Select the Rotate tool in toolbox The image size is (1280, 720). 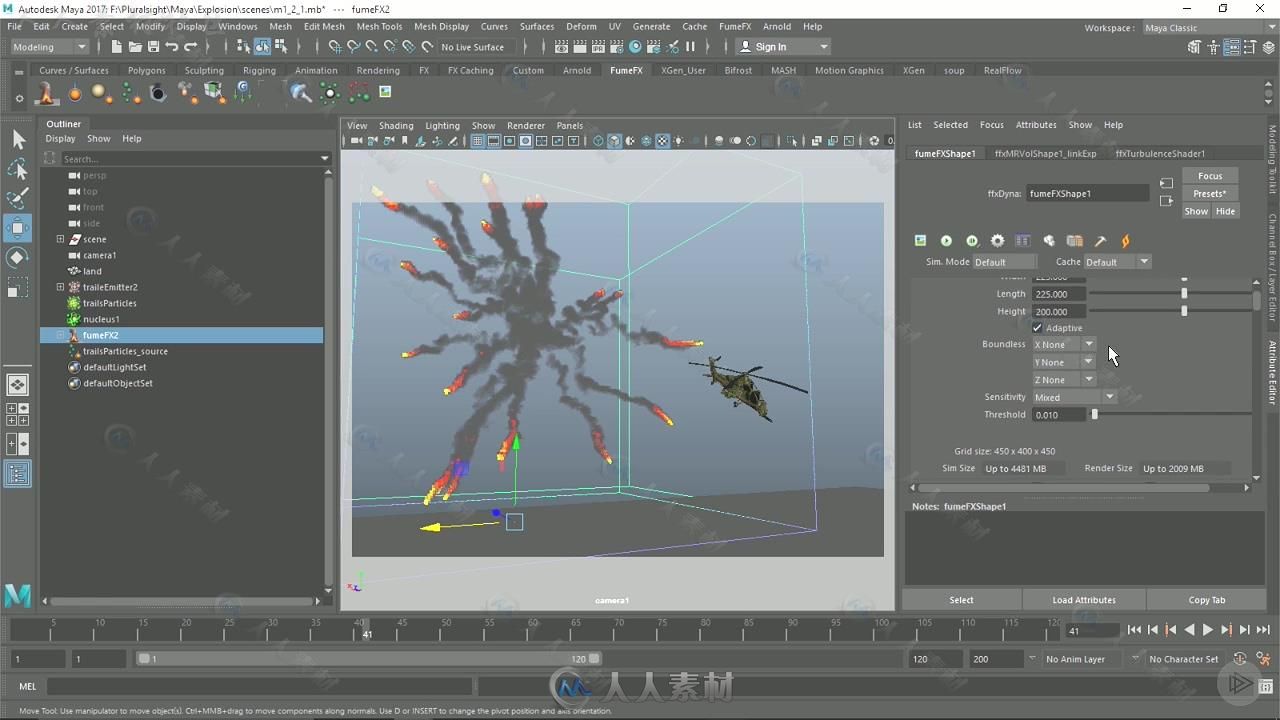[18, 258]
